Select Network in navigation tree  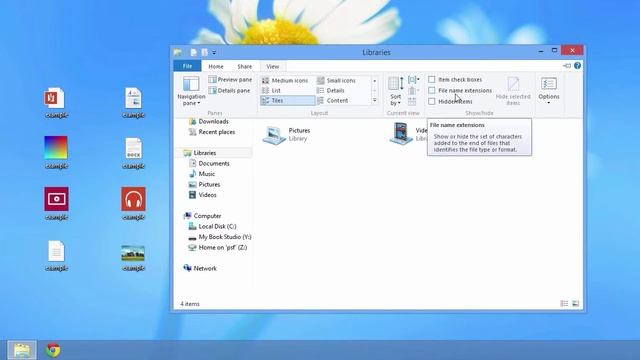click(200, 268)
